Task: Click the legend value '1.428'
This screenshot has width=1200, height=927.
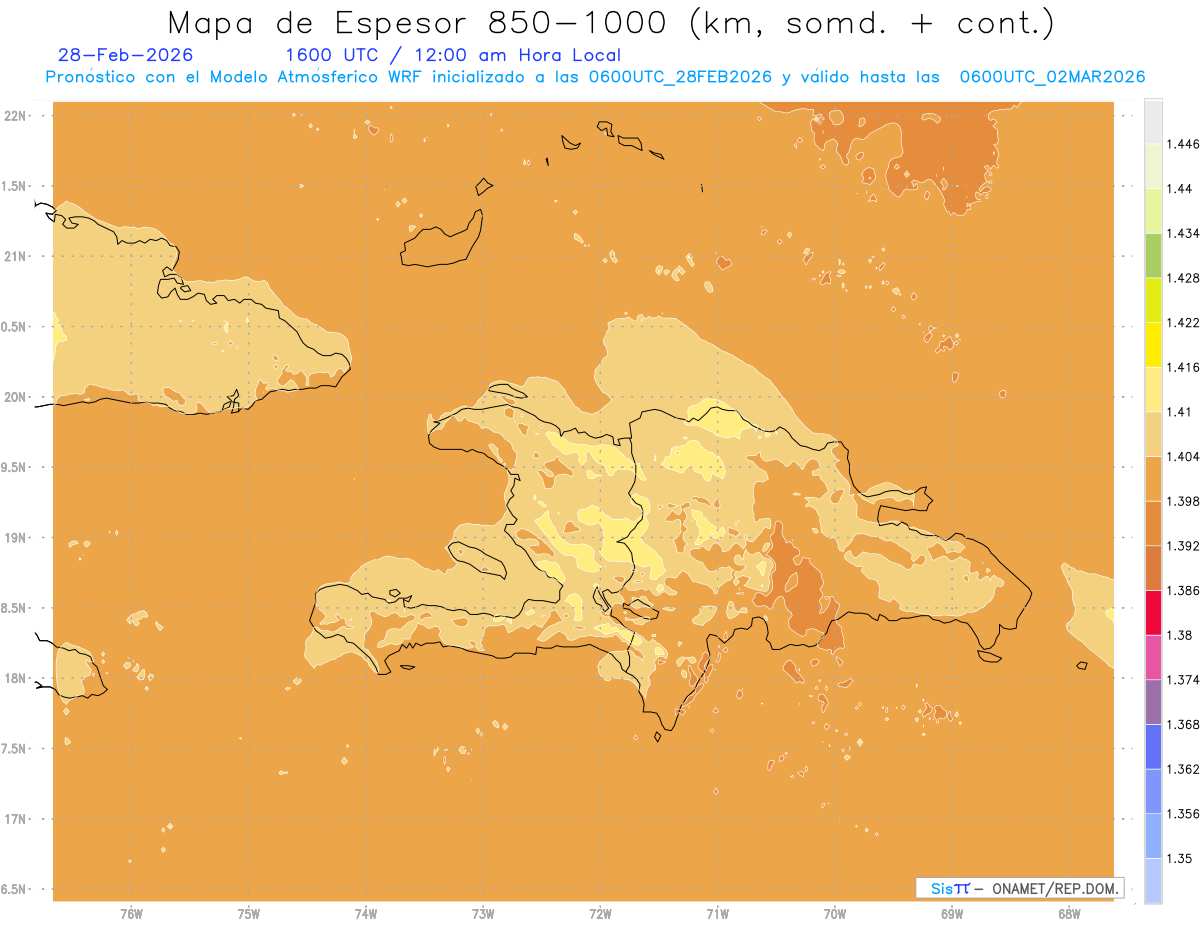Action: click(x=1183, y=278)
